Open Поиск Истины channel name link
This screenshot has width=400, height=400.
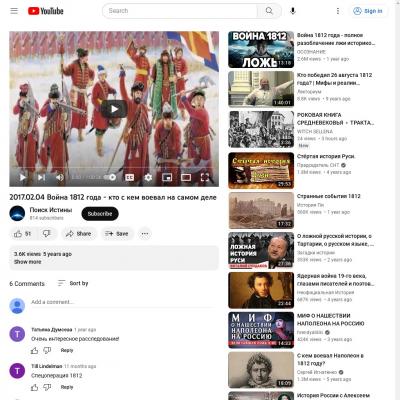[51, 210]
